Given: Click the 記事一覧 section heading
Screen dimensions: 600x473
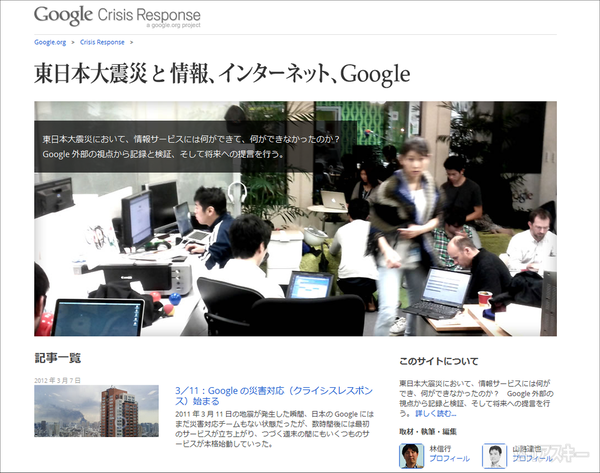Looking at the screenshot, I should pyautogui.click(x=57, y=358).
